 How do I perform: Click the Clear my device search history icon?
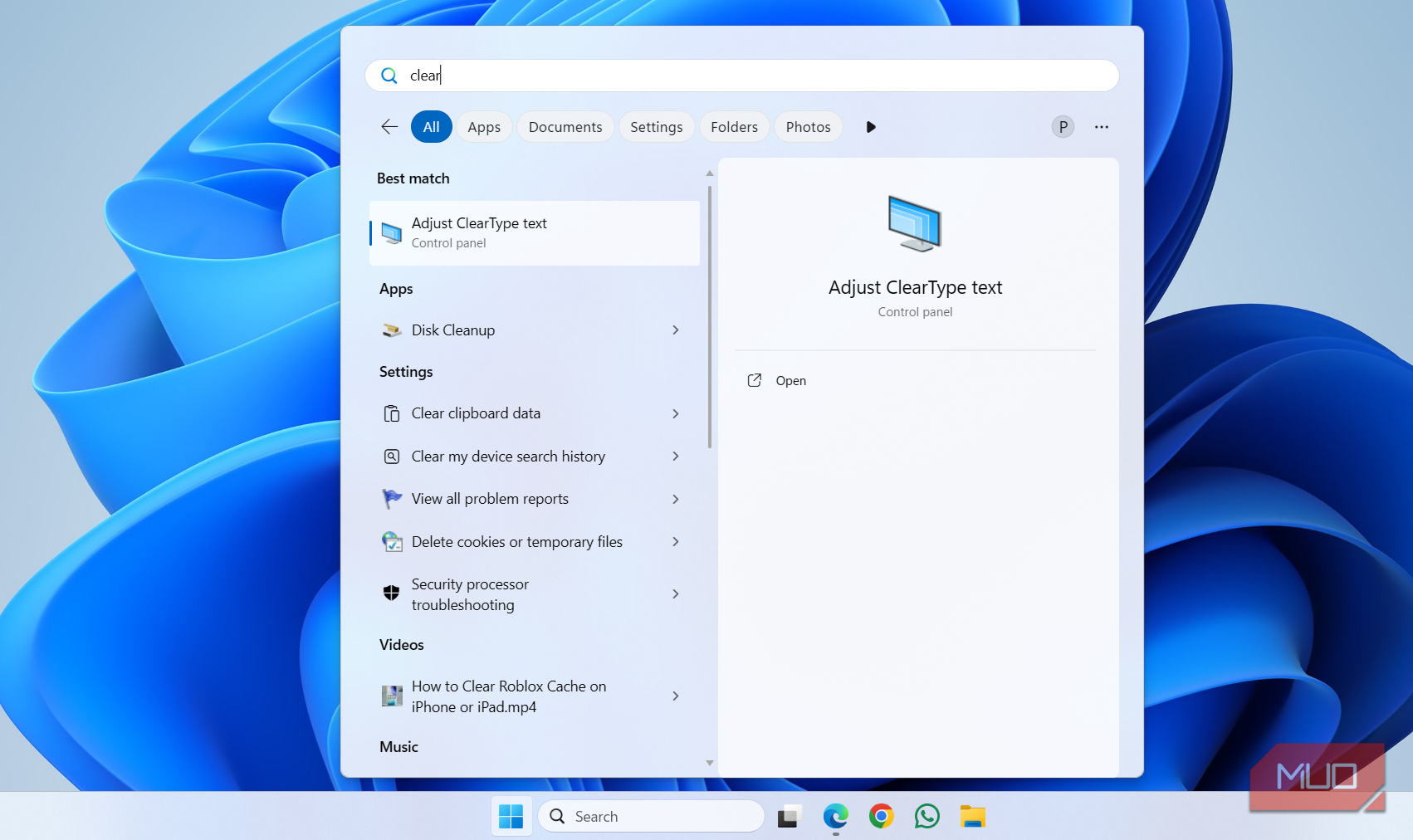[x=392, y=457]
